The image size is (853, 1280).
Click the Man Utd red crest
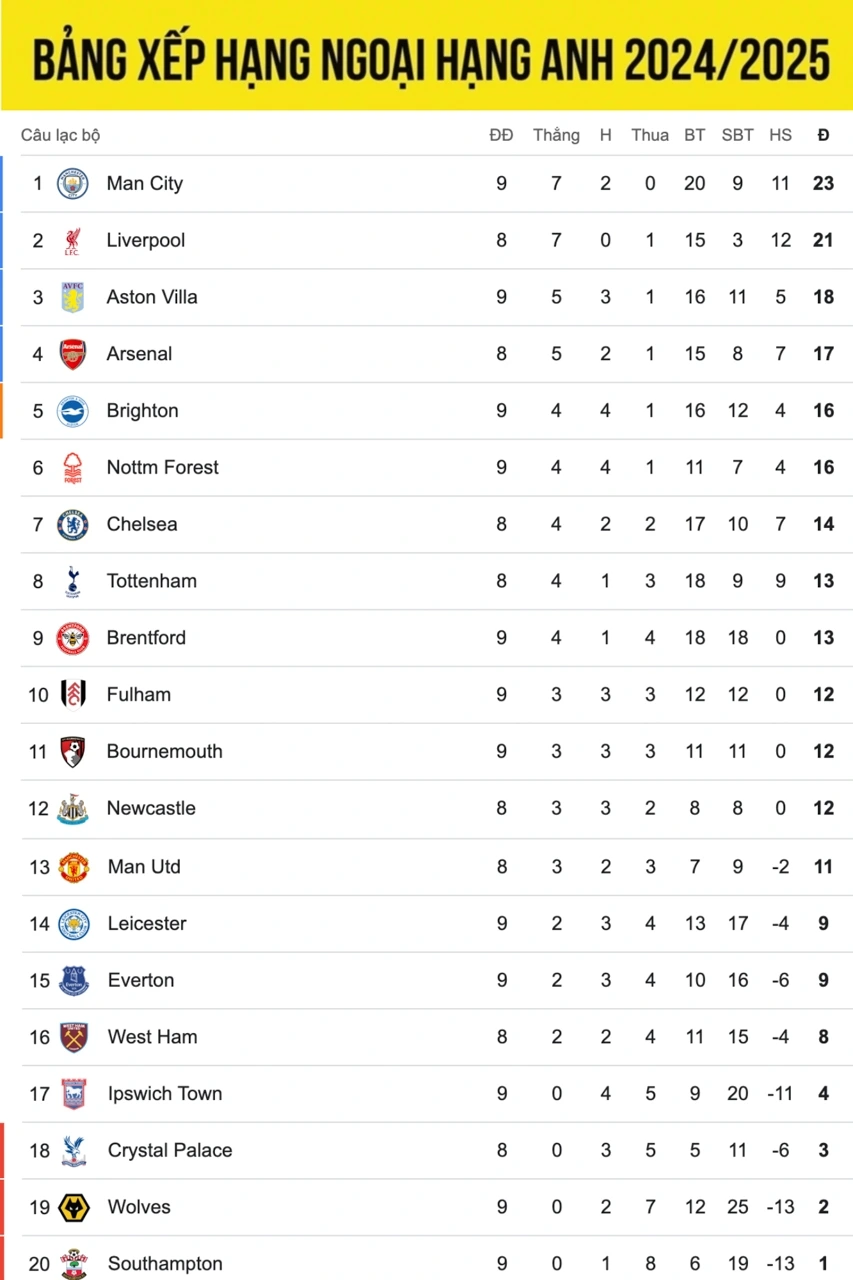coord(73,867)
